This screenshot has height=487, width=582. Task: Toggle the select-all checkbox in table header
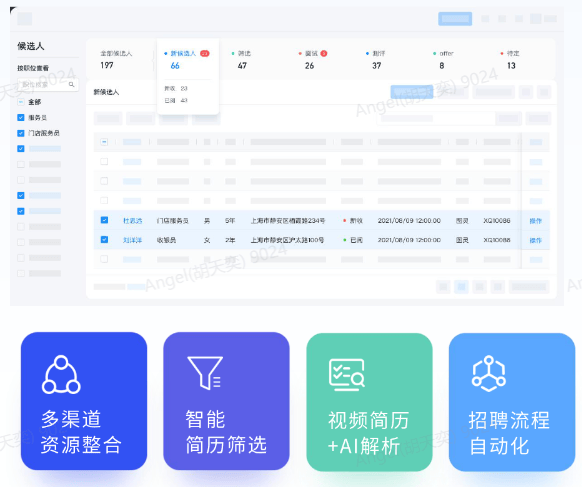coord(104,142)
